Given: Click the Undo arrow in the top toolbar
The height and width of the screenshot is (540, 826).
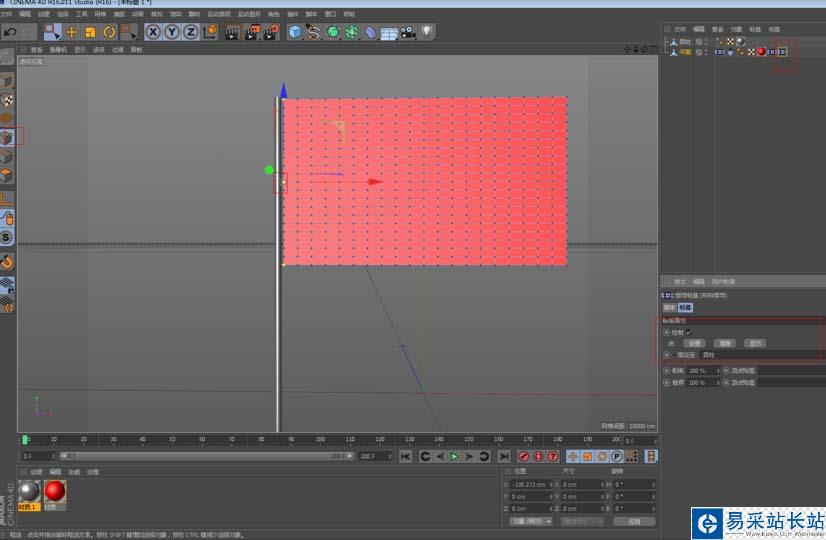Looking at the screenshot, I should tap(10, 32).
